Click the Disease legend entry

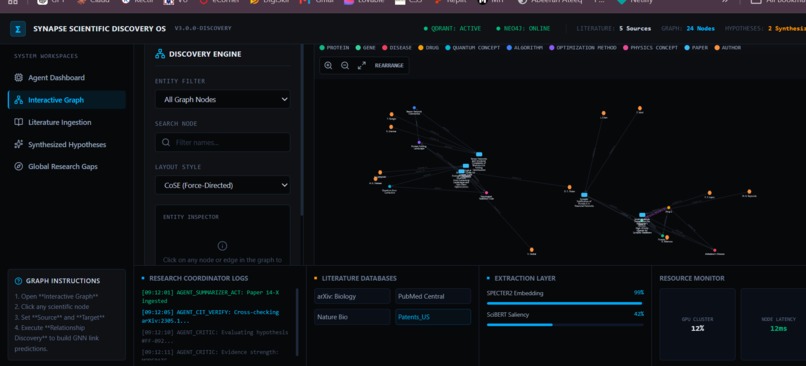click(397, 48)
